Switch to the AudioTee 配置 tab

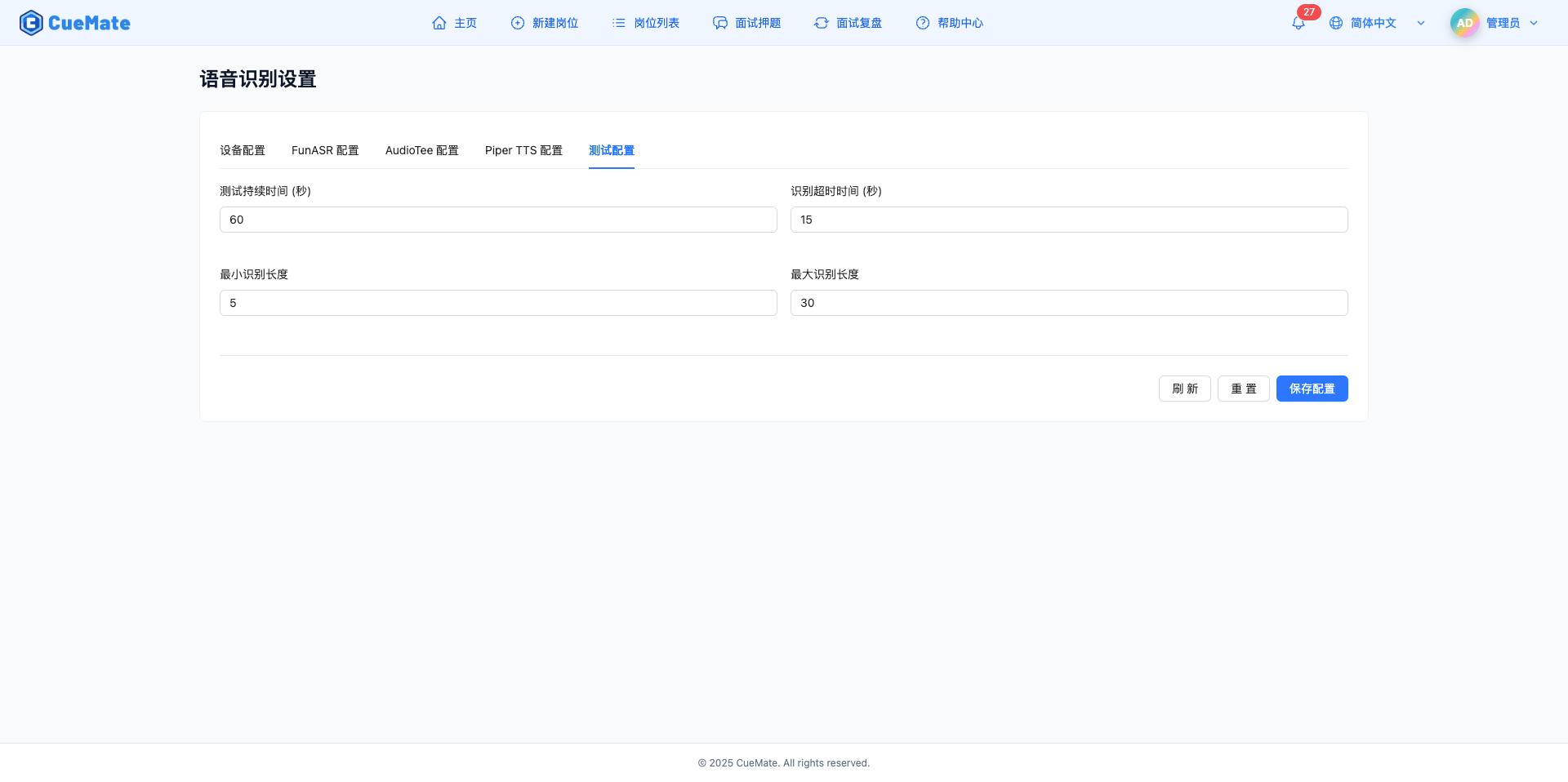421,150
